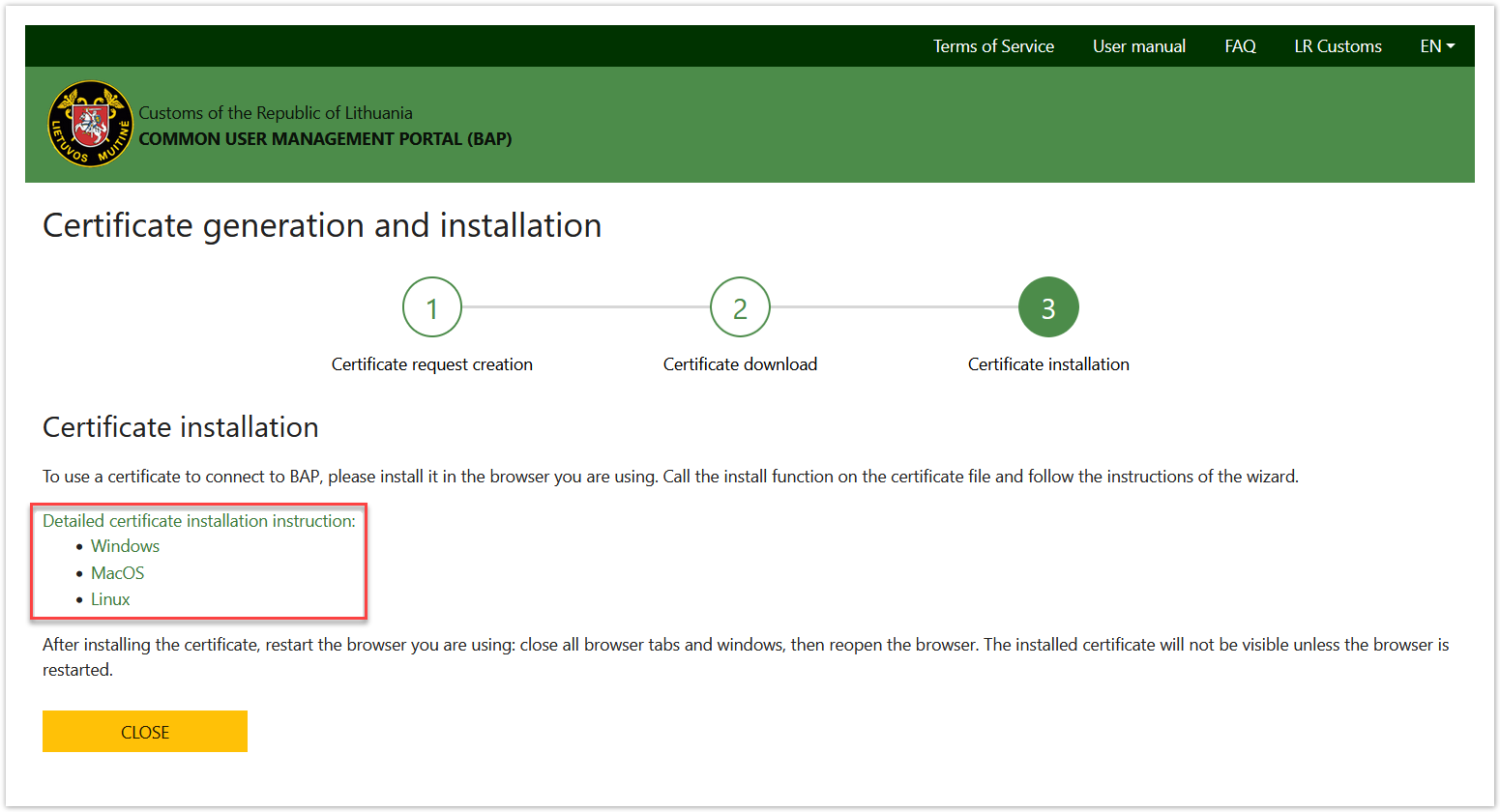Select step 2 circle in wizard

(x=740, y=307)
